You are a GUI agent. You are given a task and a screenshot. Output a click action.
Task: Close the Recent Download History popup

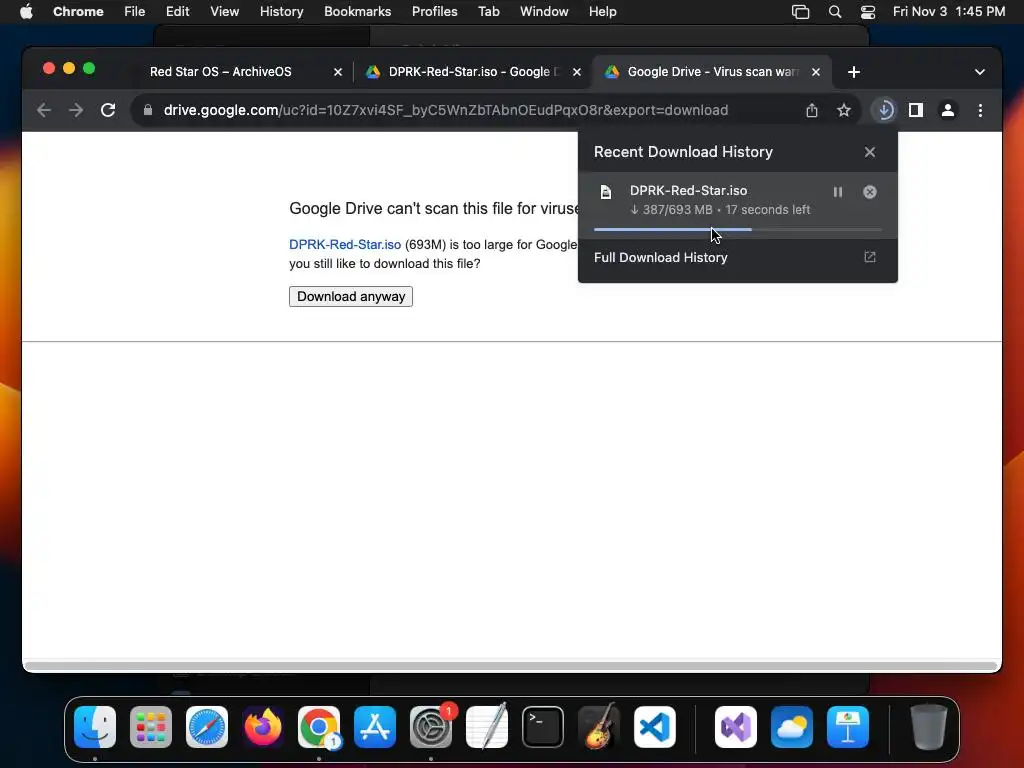[870, 152]
